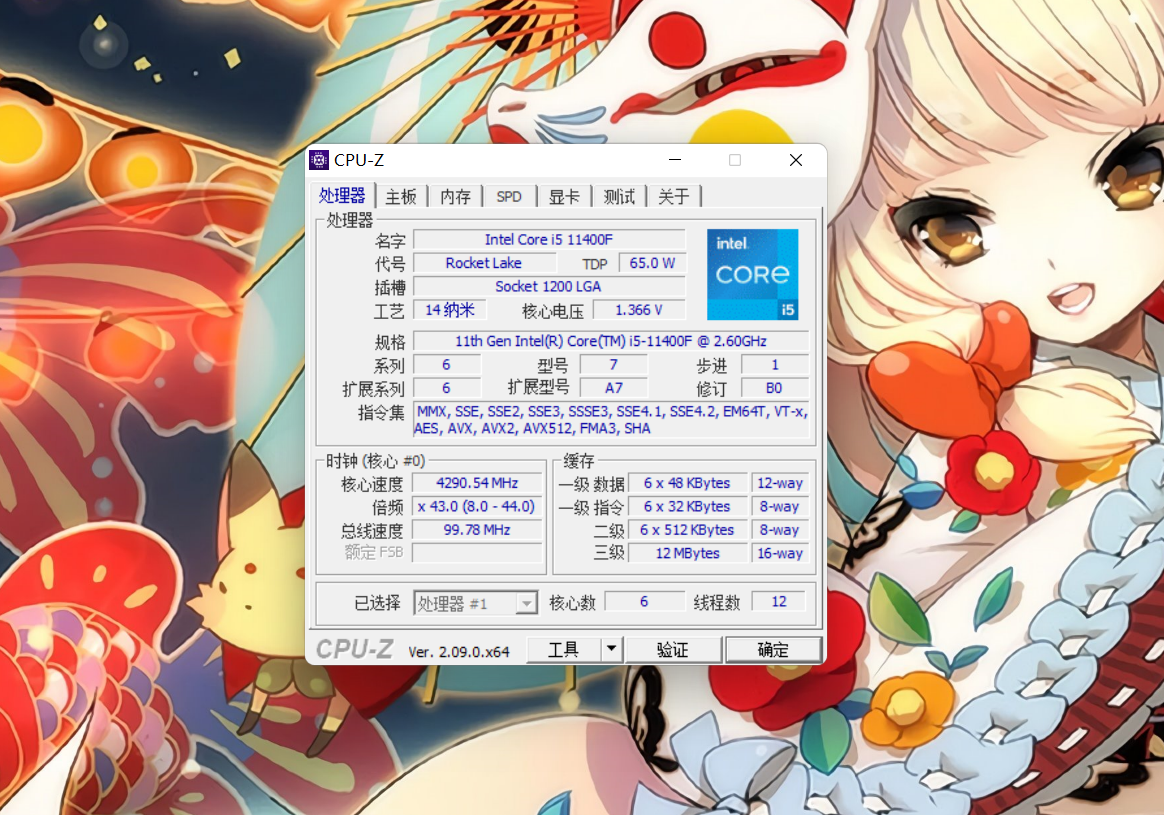Switch to the 主板 tab
Screen dimensions: 1164x815
click(x=402, y=197)
